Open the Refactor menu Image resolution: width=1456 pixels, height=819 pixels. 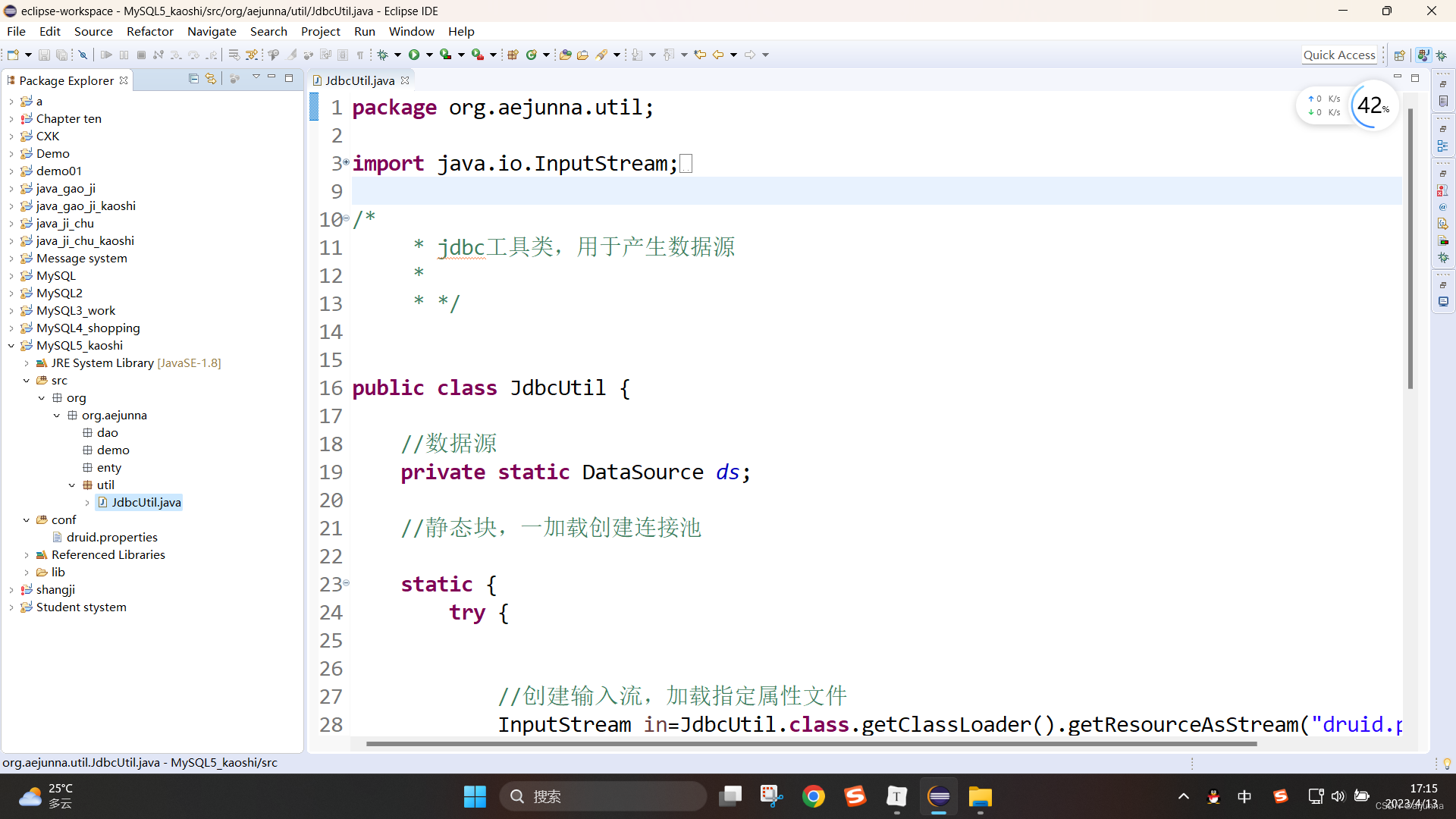coord(150,31)
